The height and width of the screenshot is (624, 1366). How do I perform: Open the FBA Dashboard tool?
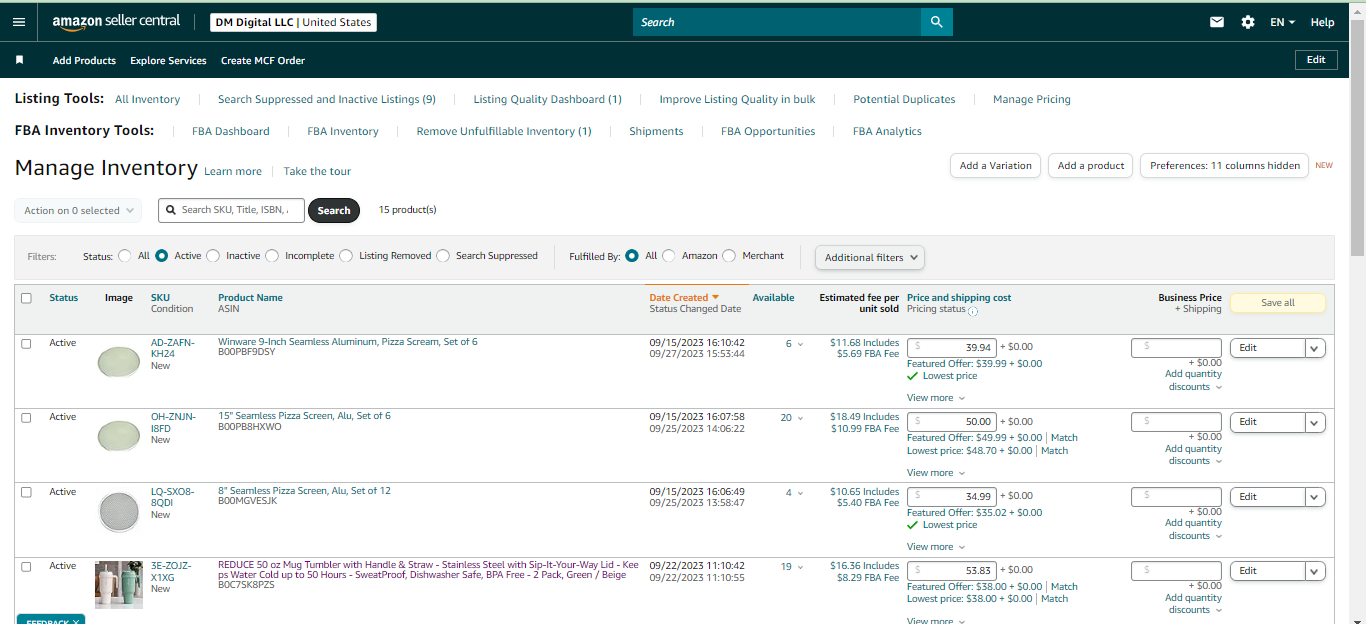(231, 131)
